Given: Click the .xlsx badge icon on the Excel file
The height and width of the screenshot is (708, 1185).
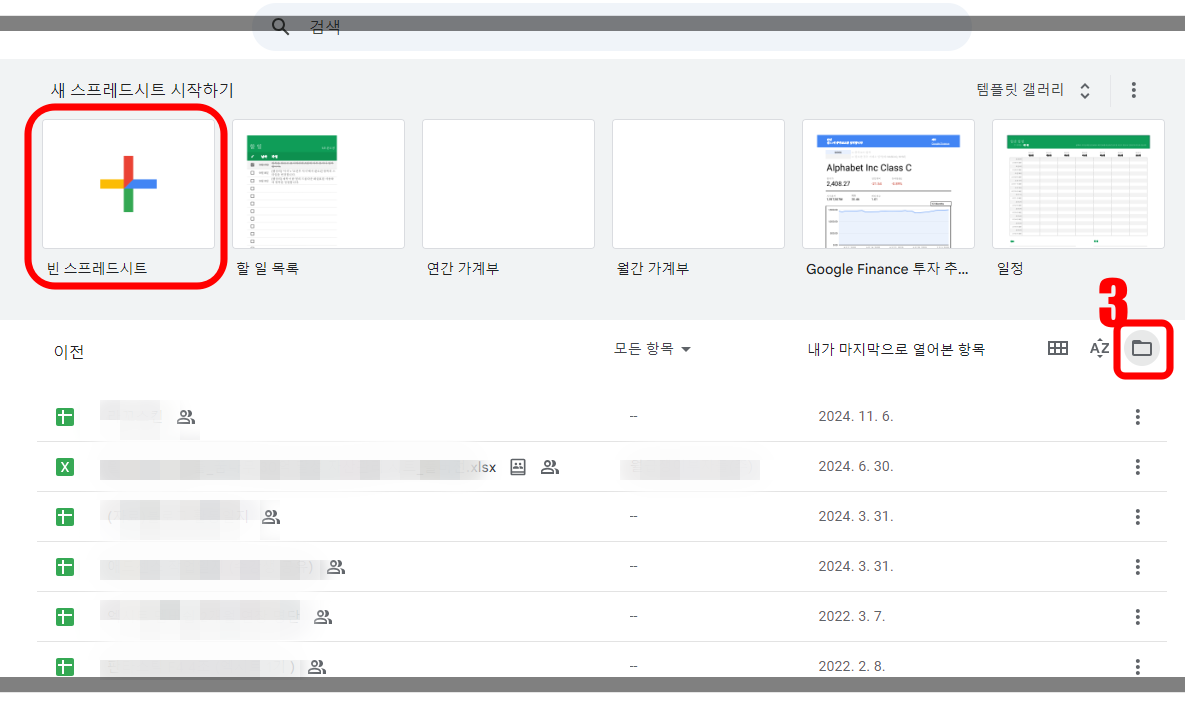Looking at the screenshot, I should (x=518, y=467).
